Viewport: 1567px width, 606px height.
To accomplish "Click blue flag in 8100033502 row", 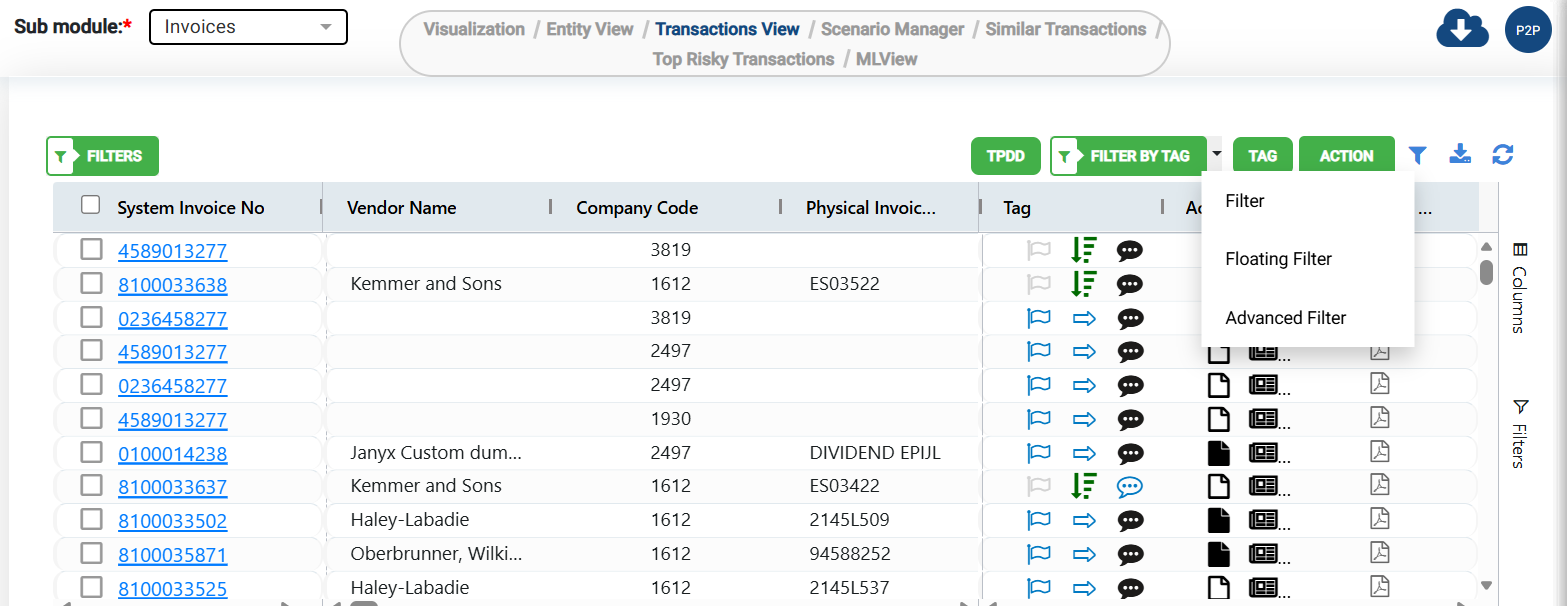I will tap(1040, 521).
